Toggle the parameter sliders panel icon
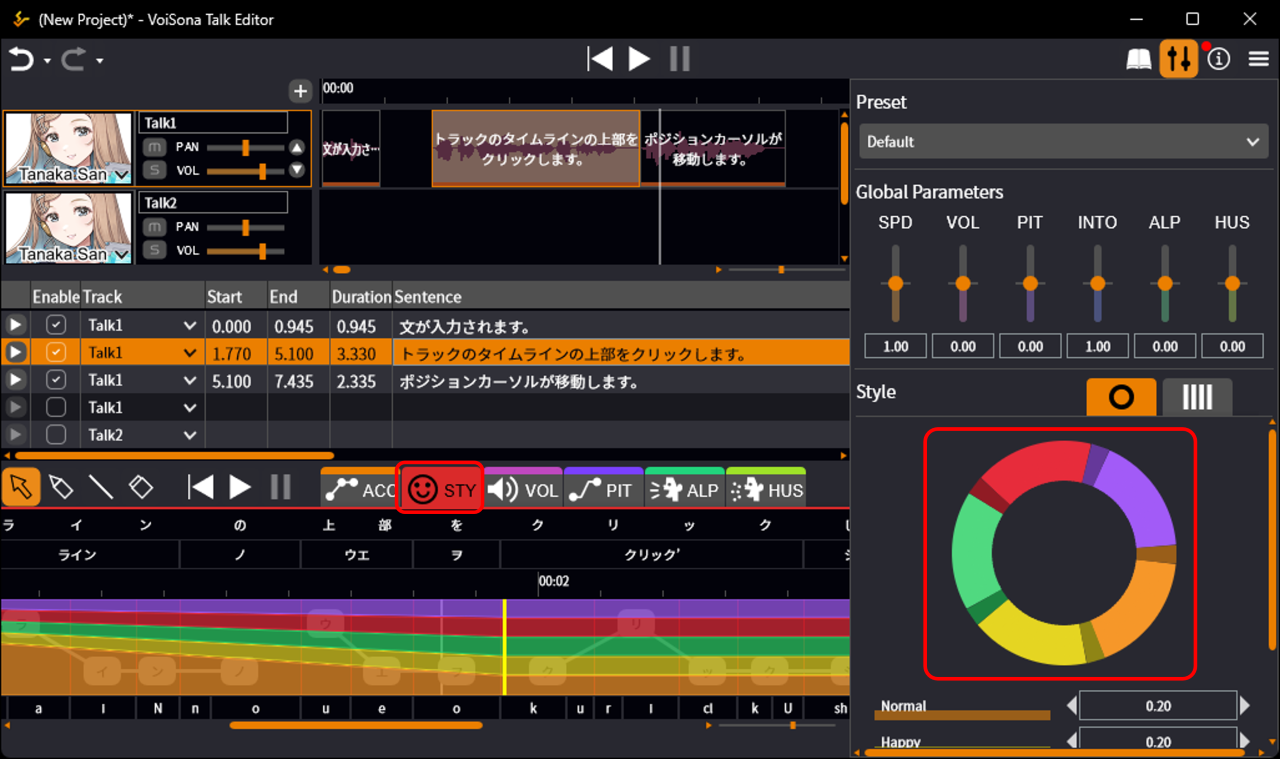This screenshot has width=1280, height=759. pyautogui.click(x=1179, y=59)
